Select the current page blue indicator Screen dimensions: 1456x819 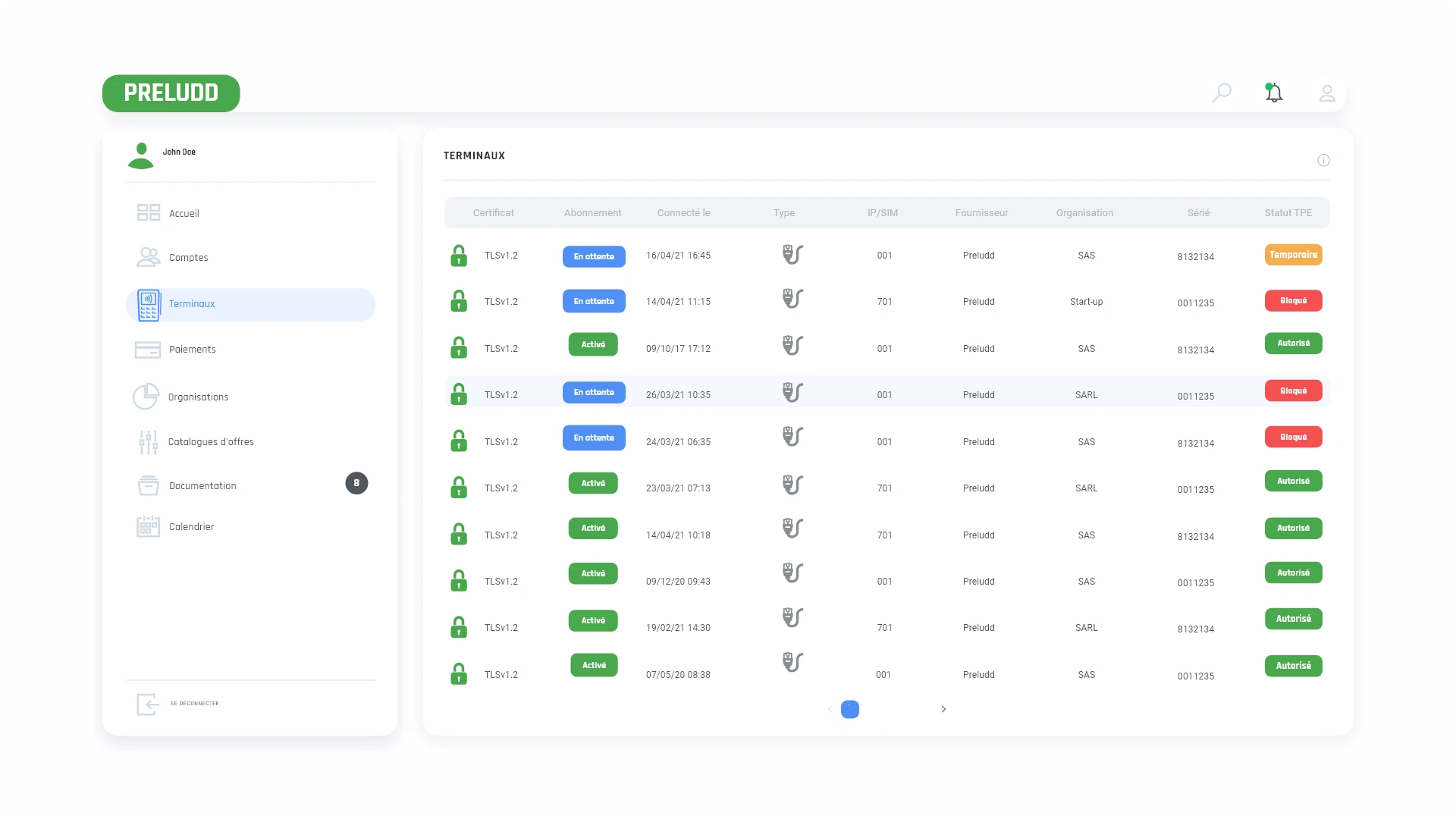(850, 709)
